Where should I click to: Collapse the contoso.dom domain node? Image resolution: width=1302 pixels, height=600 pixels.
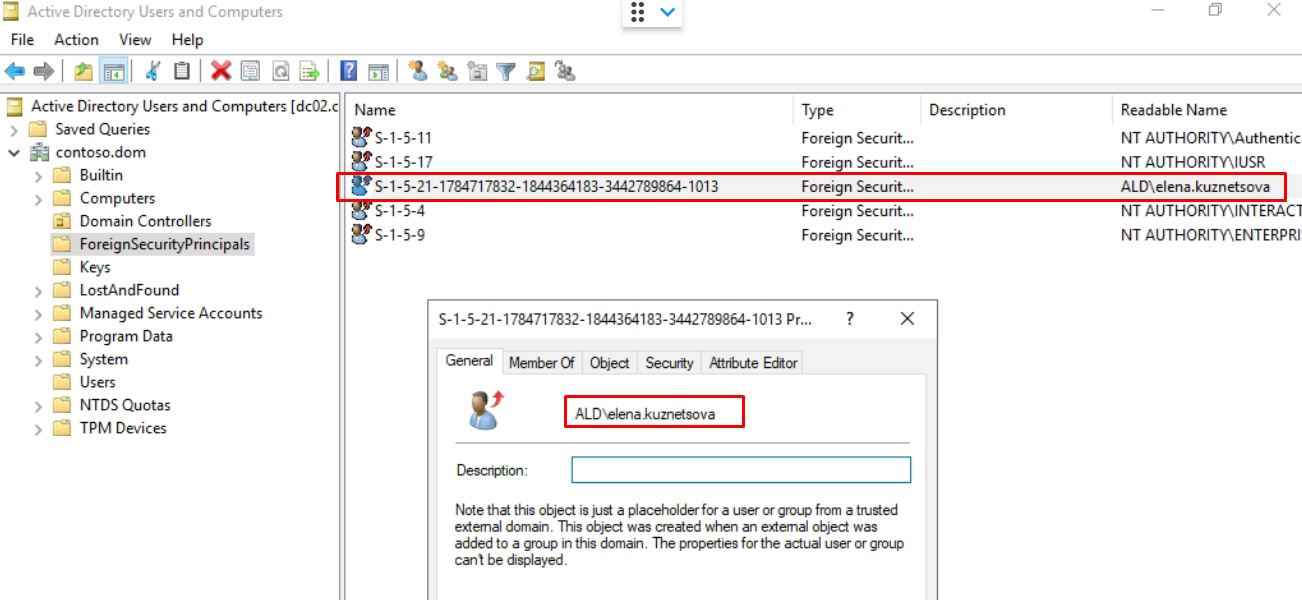pos(14,153)
